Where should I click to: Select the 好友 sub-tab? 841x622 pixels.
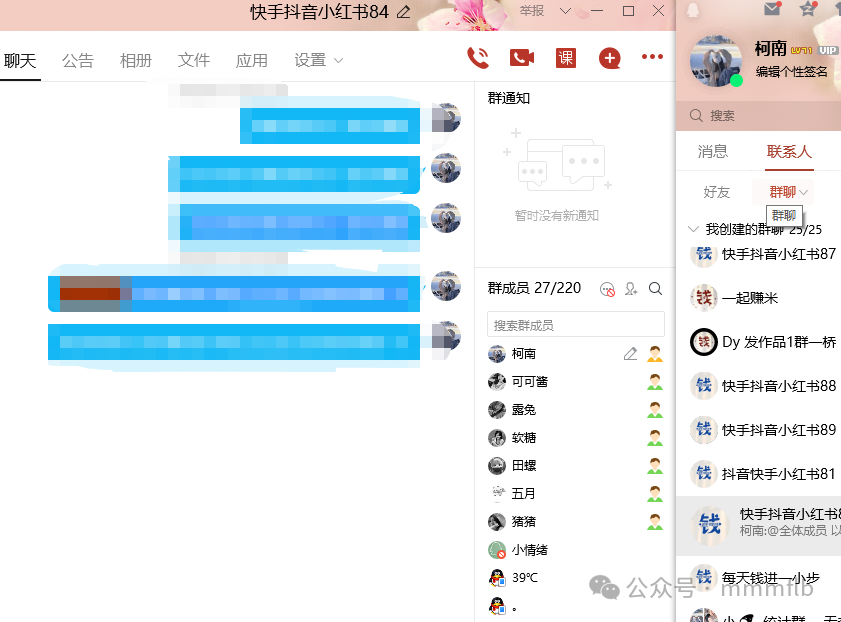(717, 192)
